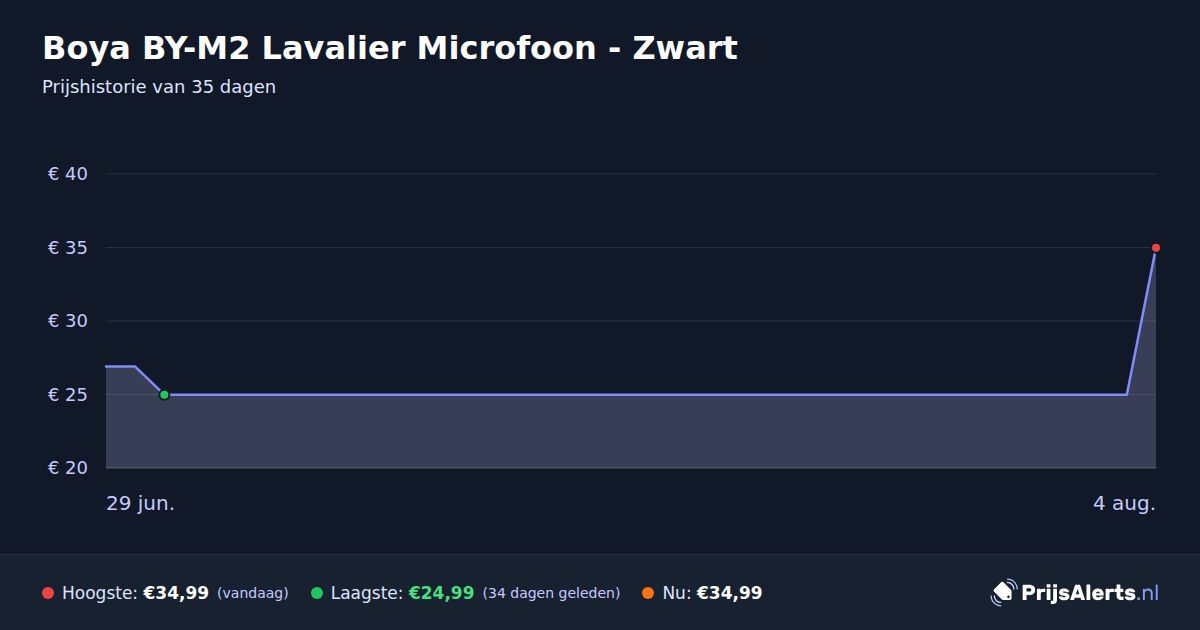Click the 4 aug. end date label
The height and width of the screenshot is (630, 1200).
(x=1124, y=503)
